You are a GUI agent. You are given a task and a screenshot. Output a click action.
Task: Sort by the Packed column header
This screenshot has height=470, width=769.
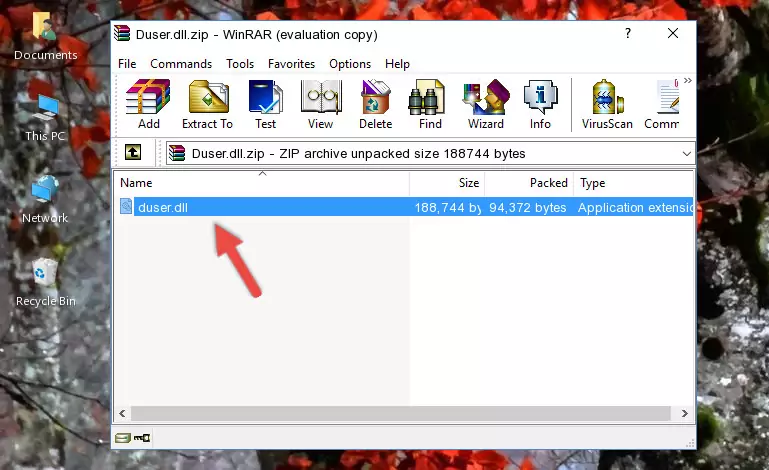coord(529,183)
